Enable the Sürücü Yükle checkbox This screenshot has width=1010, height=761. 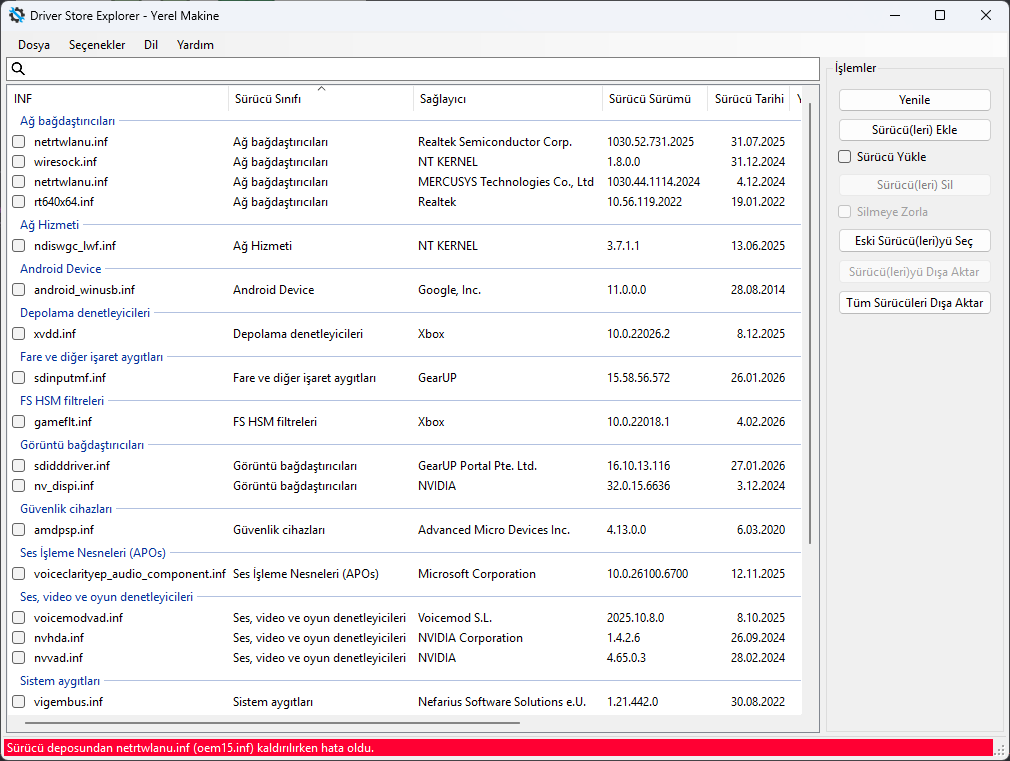pyautogui.click(x=844, y=157)
